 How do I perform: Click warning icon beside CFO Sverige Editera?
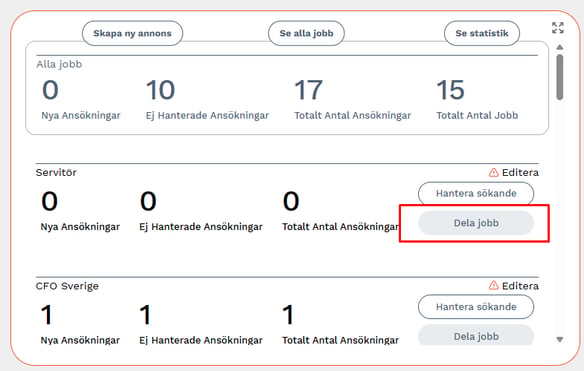click(x=493, y=286)
